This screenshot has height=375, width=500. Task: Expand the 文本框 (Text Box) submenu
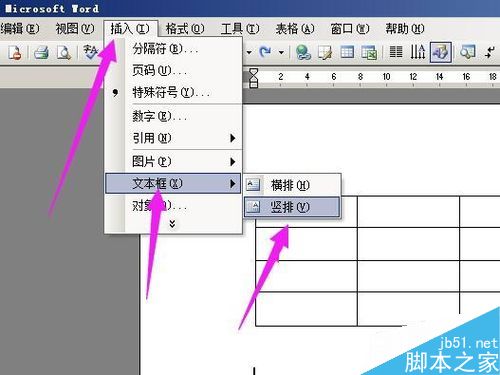[173, 183]
